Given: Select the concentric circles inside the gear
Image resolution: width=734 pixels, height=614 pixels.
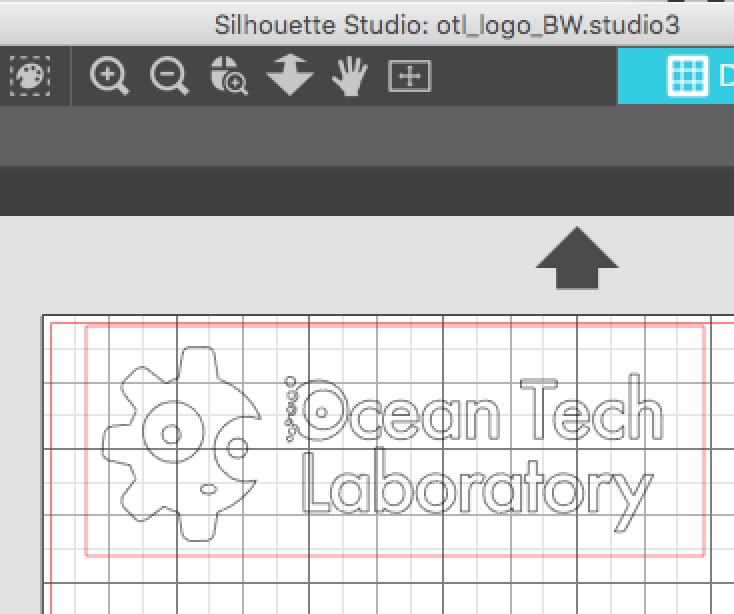Looking at the screenshot, I should (x=170, y=434).
